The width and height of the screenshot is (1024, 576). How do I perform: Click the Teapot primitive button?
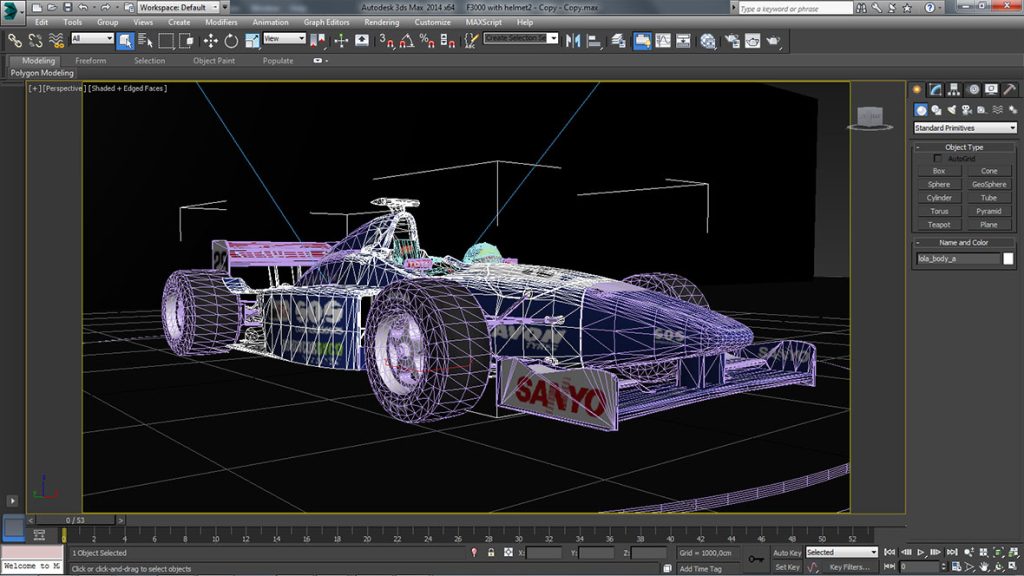click(939, 225)
